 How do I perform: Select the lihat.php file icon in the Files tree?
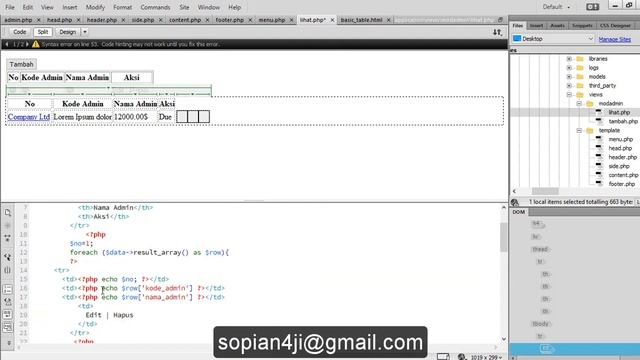599,112
